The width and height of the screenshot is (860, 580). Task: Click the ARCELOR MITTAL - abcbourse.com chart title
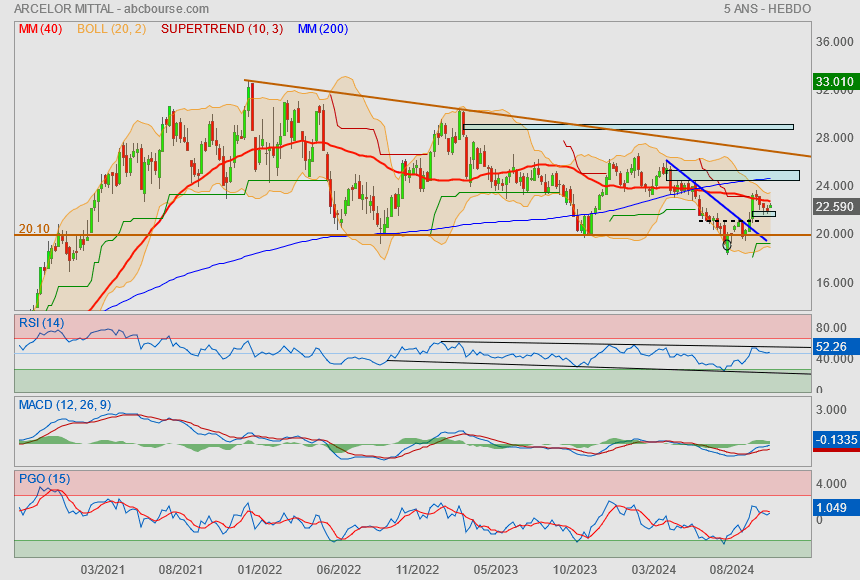tap(111, 9)
